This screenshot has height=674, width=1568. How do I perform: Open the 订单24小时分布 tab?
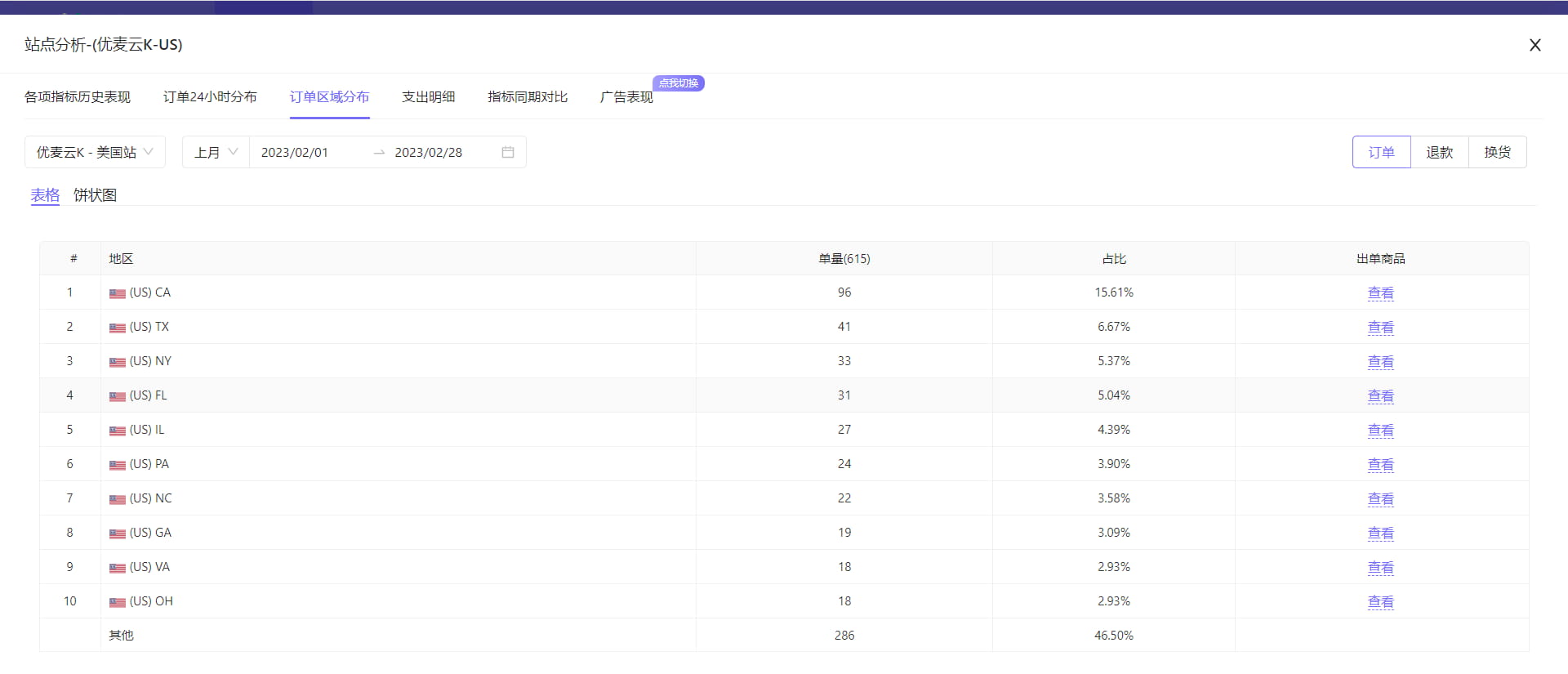click(x=210, y=97)
